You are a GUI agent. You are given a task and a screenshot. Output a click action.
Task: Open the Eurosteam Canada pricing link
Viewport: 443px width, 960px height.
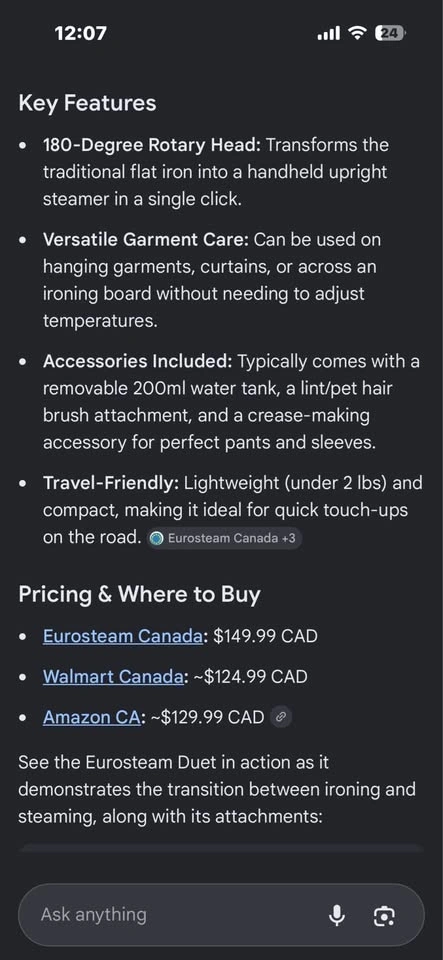[x=122, y=636]
